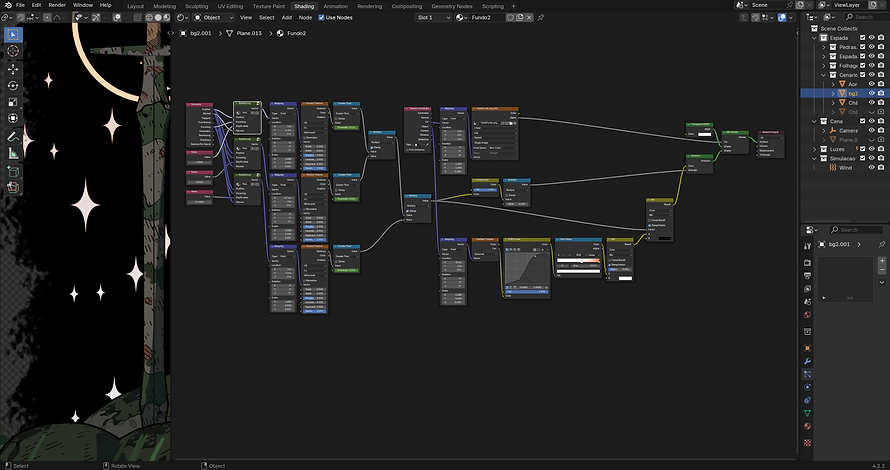Collapse the Simulacao collection

(815, 158)
